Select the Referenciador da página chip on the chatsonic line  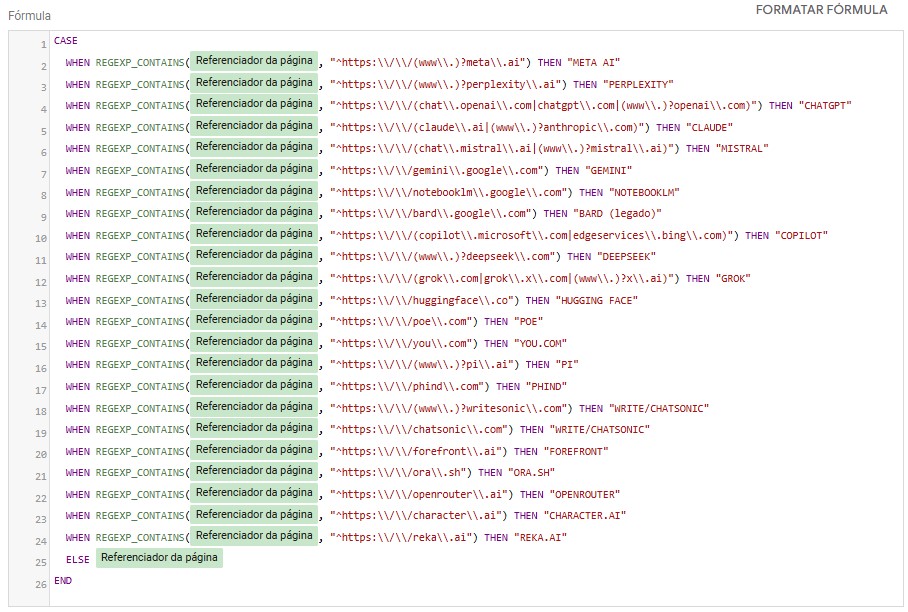point(254,428)
